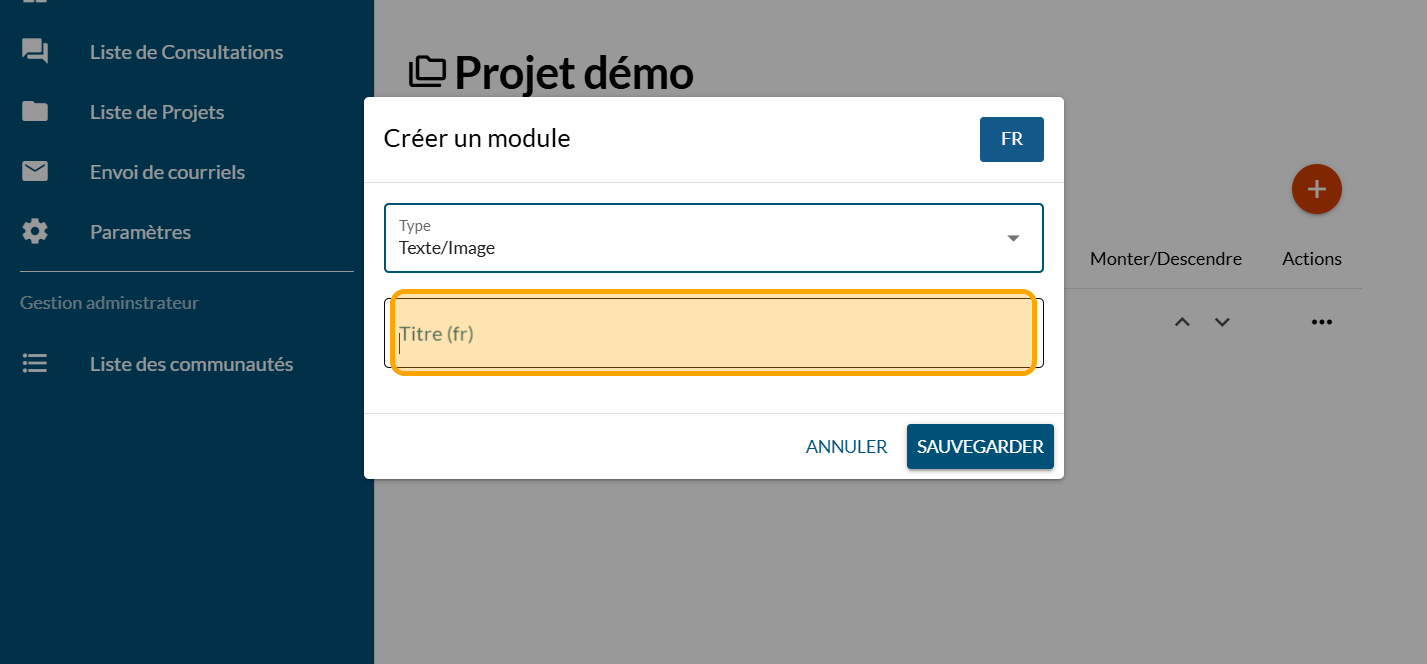This screenshot has height=664, width=1427.
Task: Click ANNULER to cancel module creation
Action: click(846, 447)
